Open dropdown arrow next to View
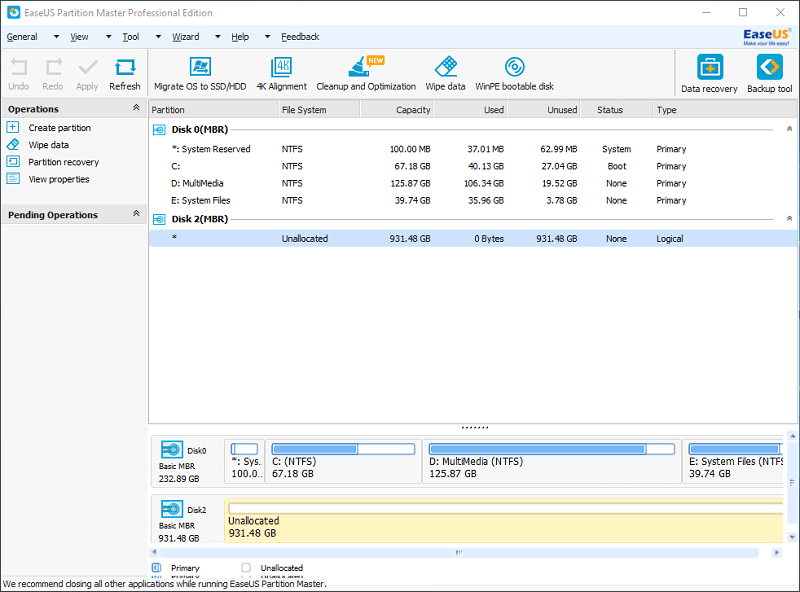The height and width of the screenshot is (592, 800). tap(108, 37)
